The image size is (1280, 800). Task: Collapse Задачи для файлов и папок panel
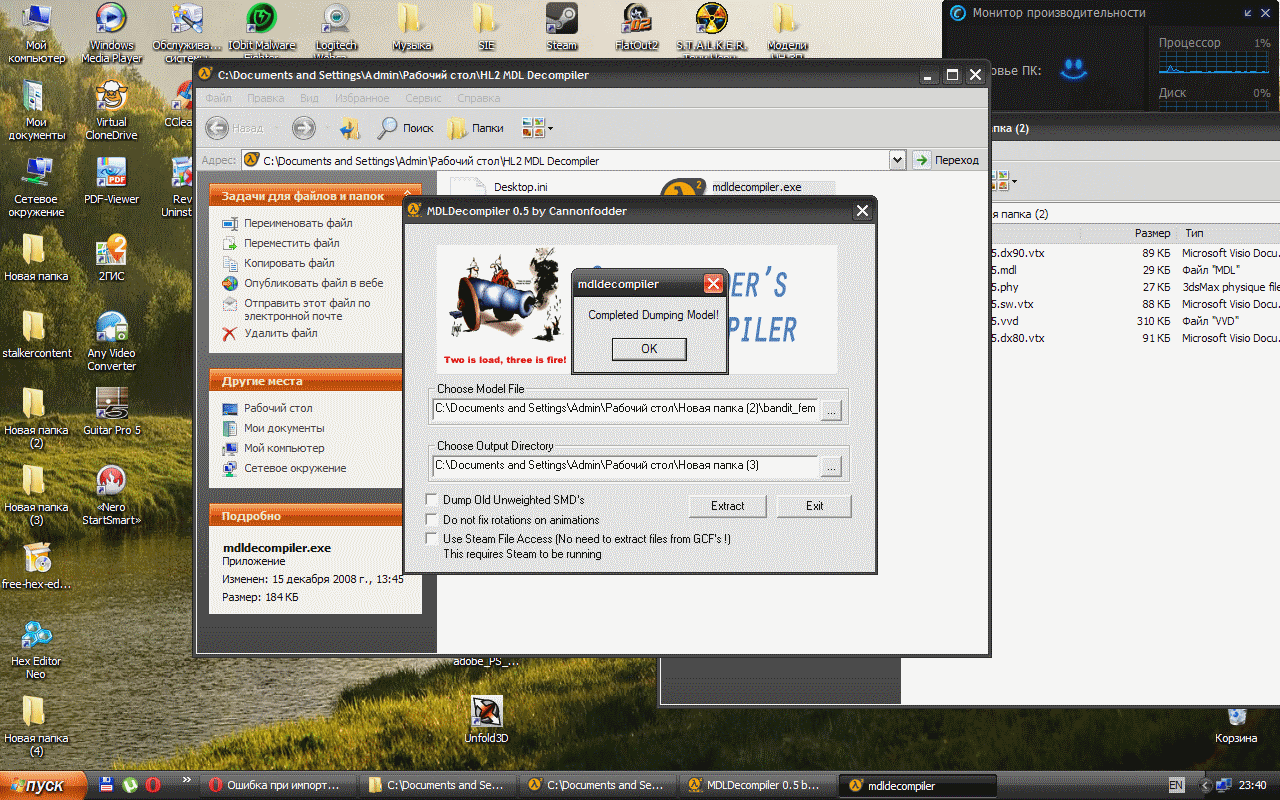click(x=407, y=196)
